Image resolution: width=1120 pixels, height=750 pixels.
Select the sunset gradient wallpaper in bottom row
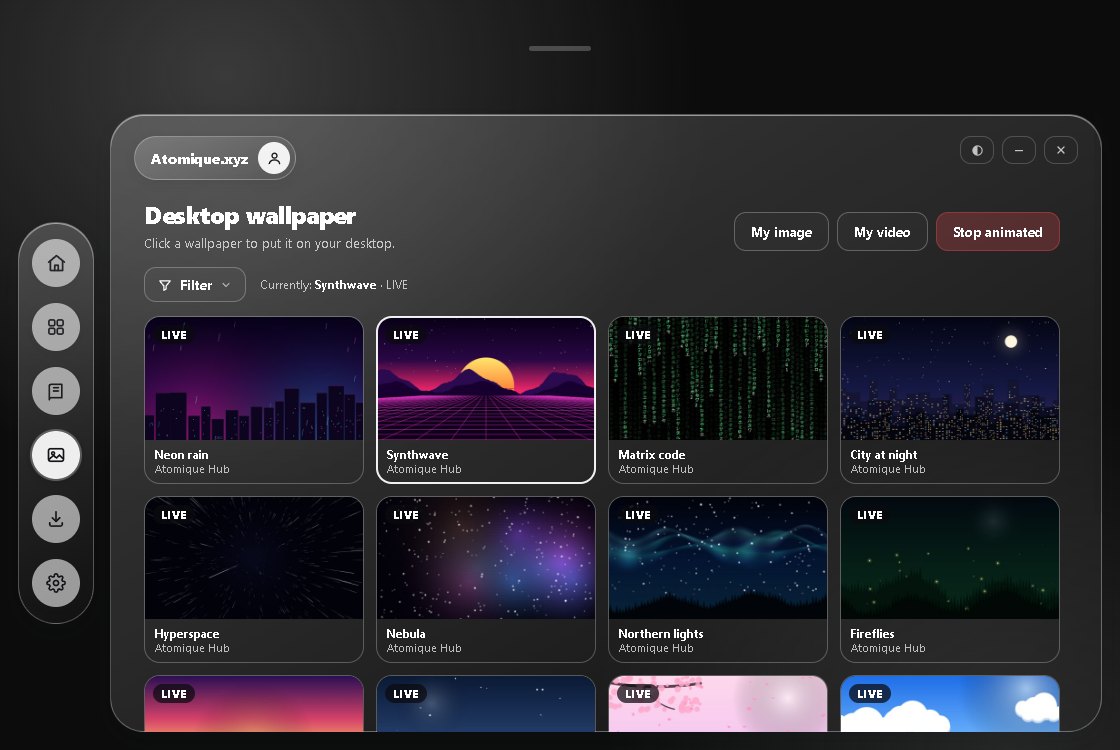[254, 704]
